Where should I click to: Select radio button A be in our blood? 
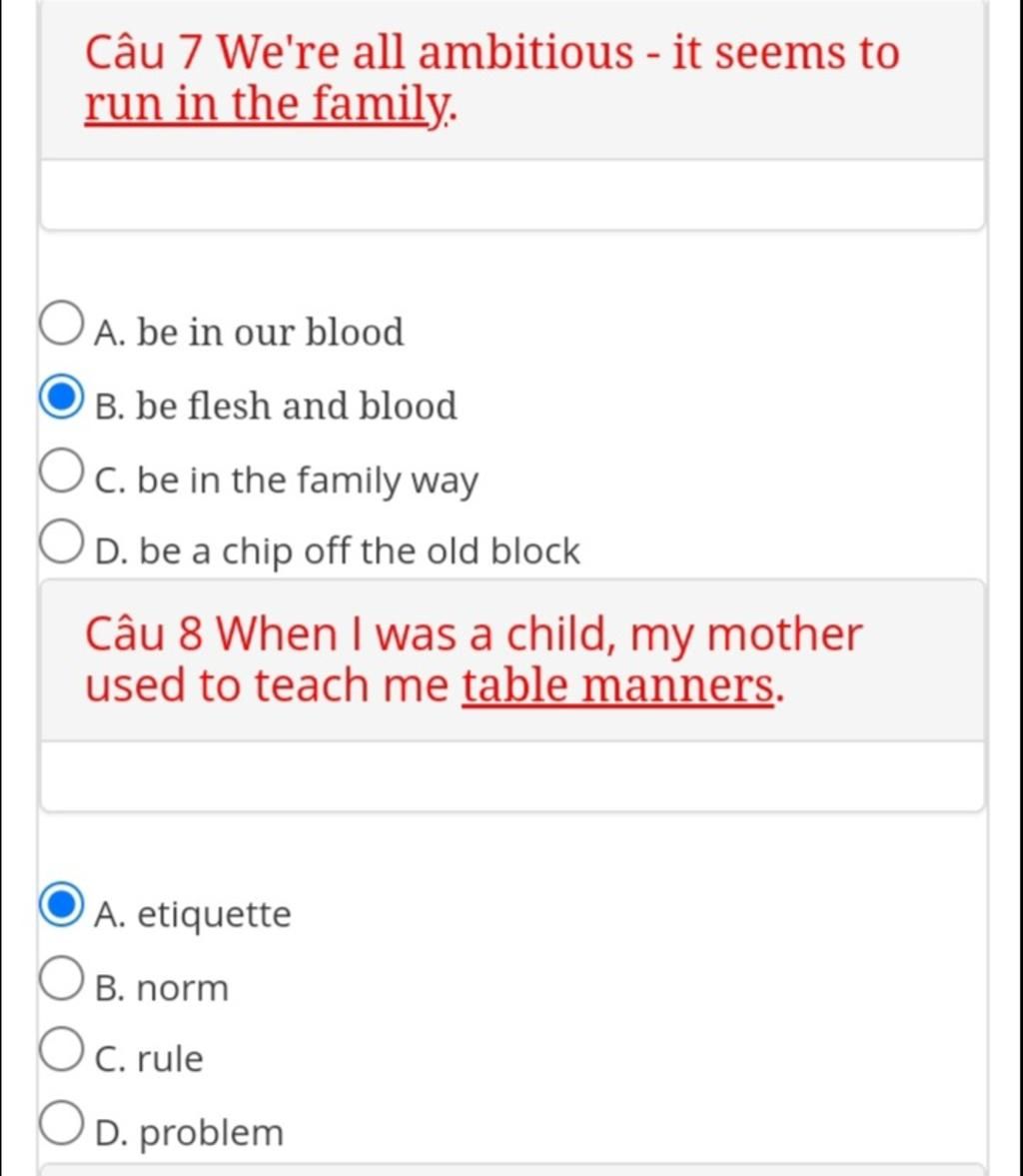tap(61, 324)
